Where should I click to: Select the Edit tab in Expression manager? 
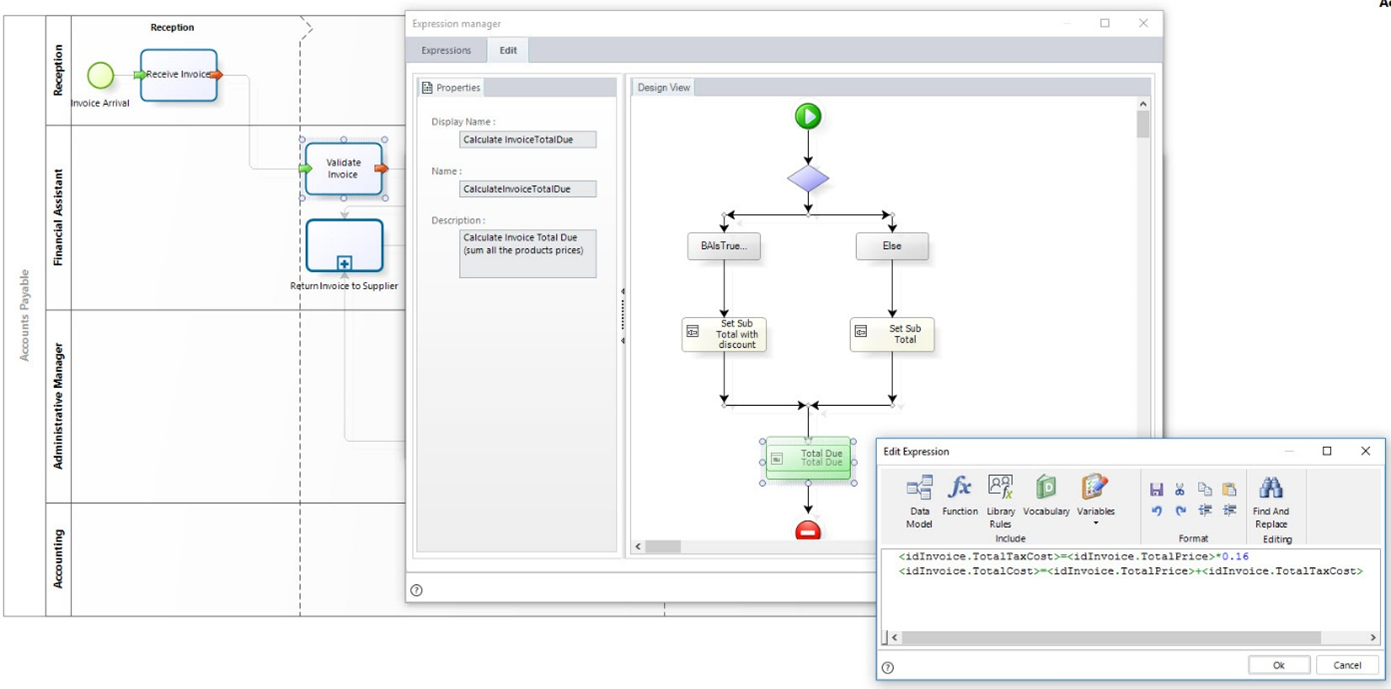click(x=508, y=50)
